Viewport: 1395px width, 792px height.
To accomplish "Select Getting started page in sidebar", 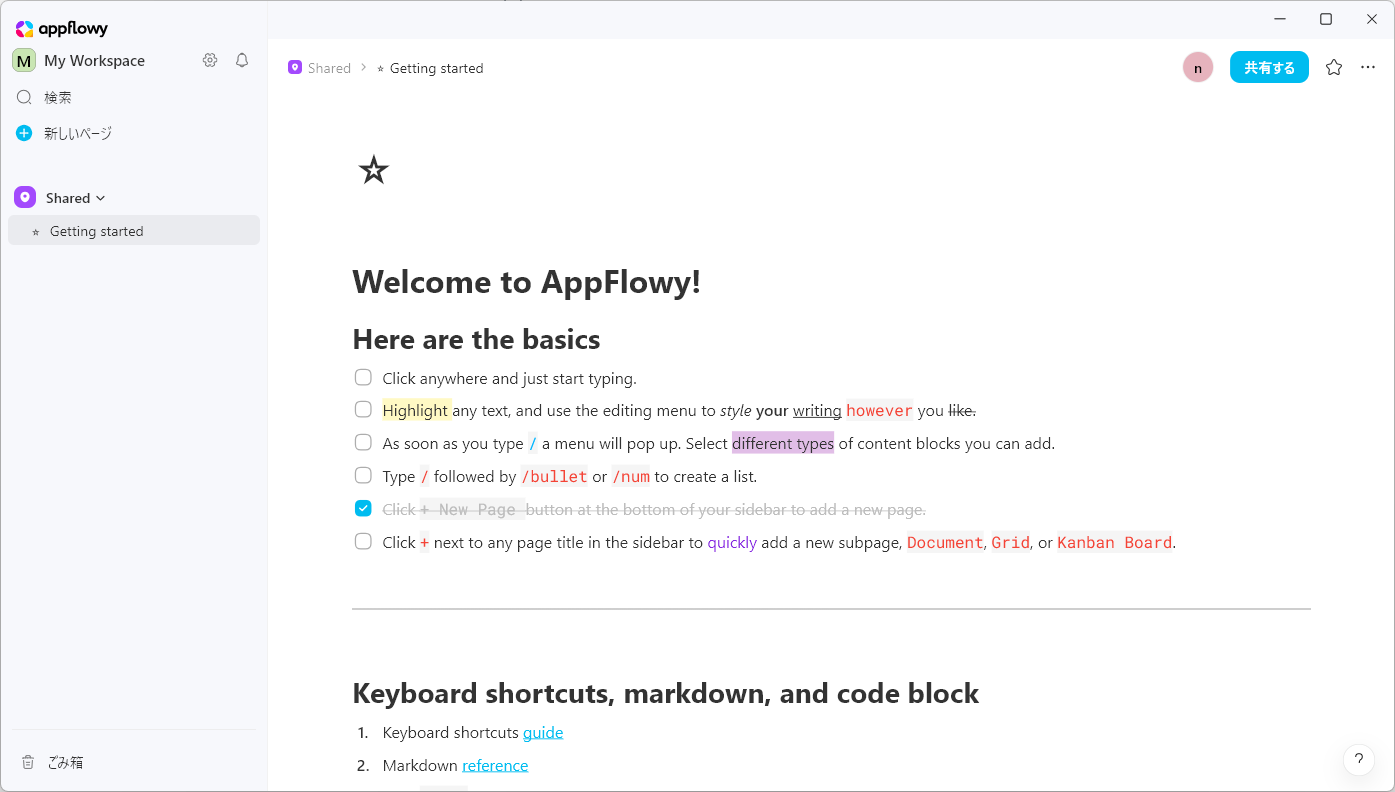I will (134, 231).
